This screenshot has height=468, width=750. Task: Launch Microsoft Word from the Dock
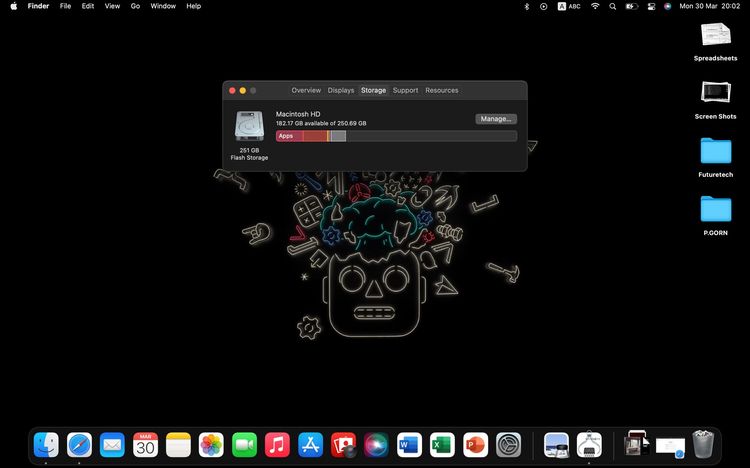409,445
